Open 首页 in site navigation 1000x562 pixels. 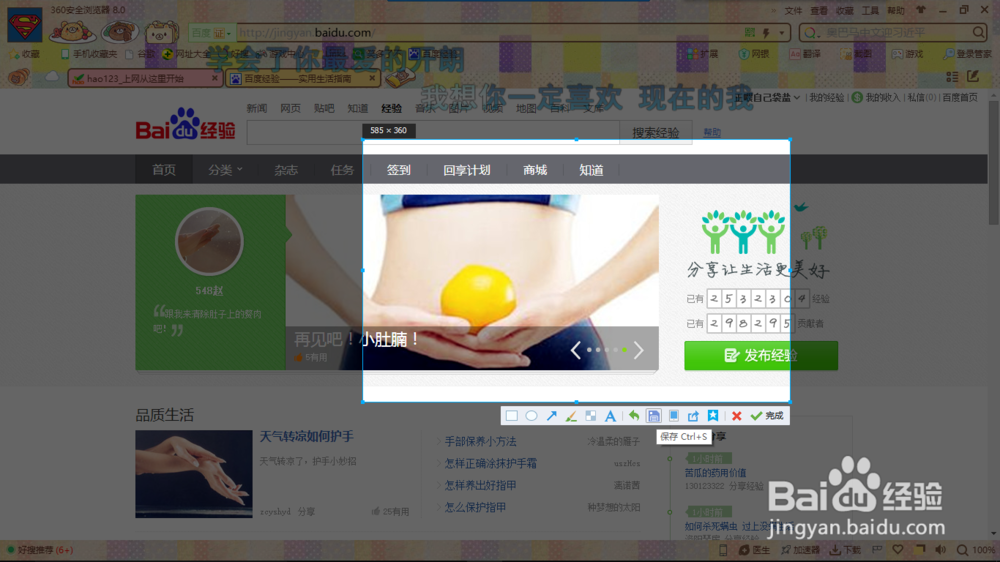(x=164, y=170)
